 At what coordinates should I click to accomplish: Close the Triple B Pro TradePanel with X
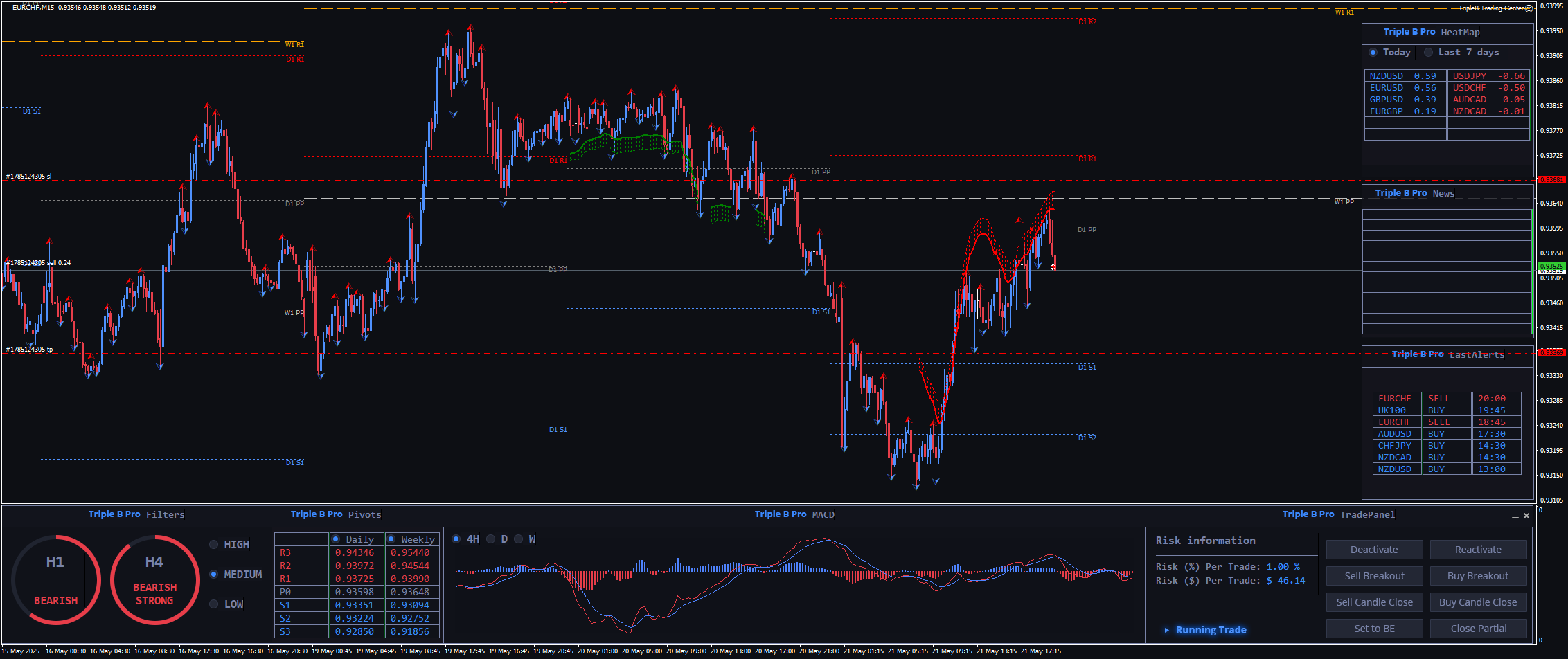pyautogui.click(x=1526, y=516)
